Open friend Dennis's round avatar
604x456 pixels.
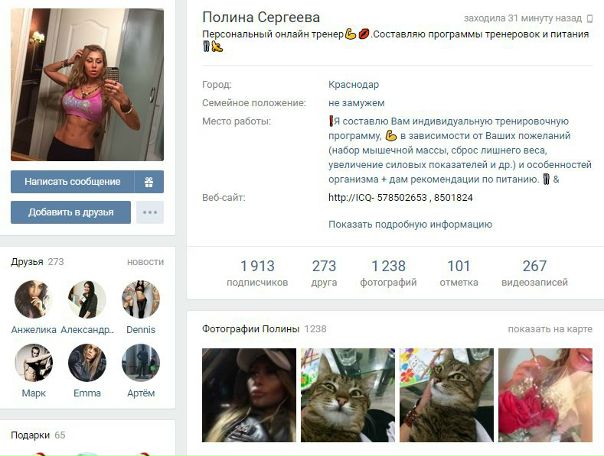pos(141,299)
